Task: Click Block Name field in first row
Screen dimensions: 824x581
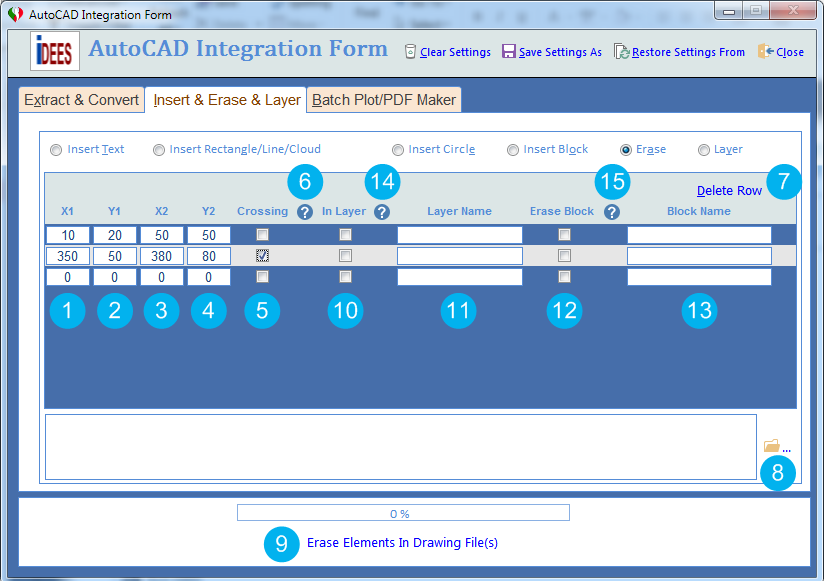Action: click(x=699, y=235)
